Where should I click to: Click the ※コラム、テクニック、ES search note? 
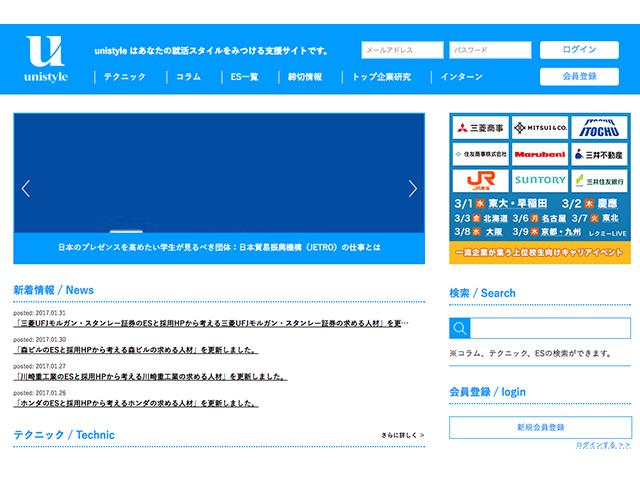[x=530, y=353]
